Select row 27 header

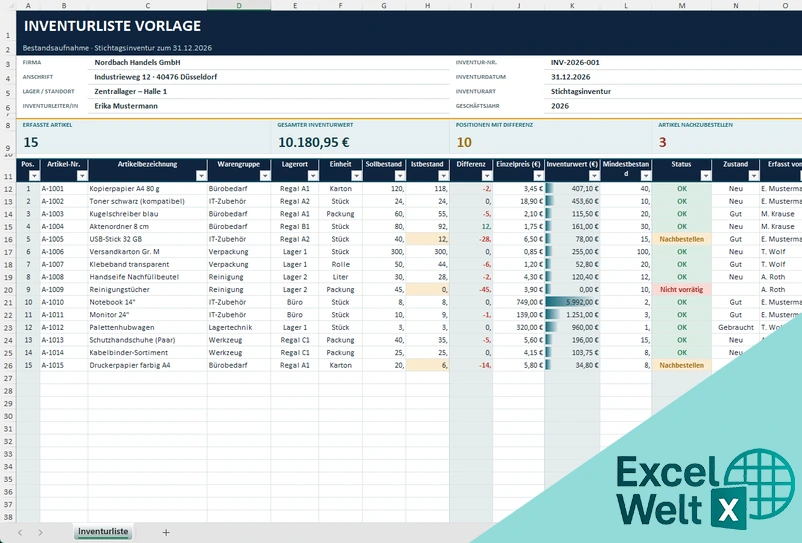8,378
